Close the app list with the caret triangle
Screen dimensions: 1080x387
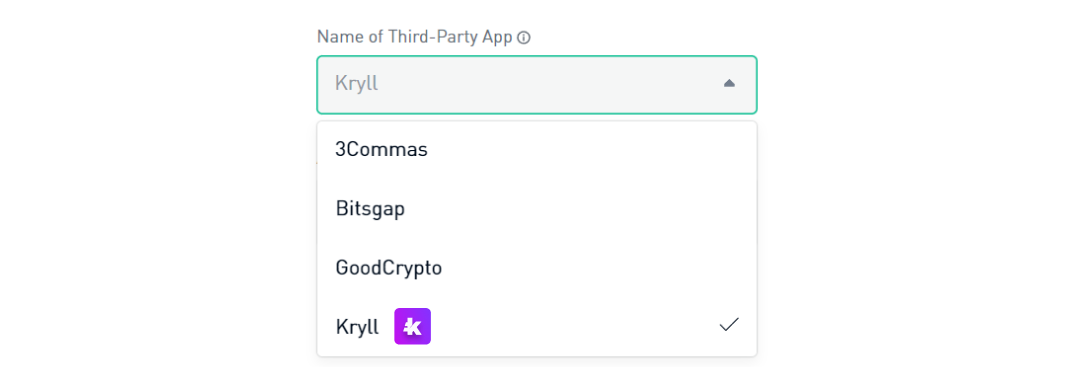(x=729, y=83)
